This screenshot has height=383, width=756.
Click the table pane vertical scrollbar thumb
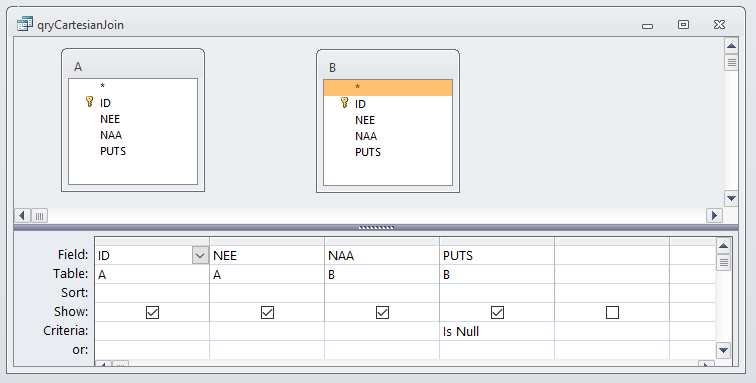[x=731, y=62]
